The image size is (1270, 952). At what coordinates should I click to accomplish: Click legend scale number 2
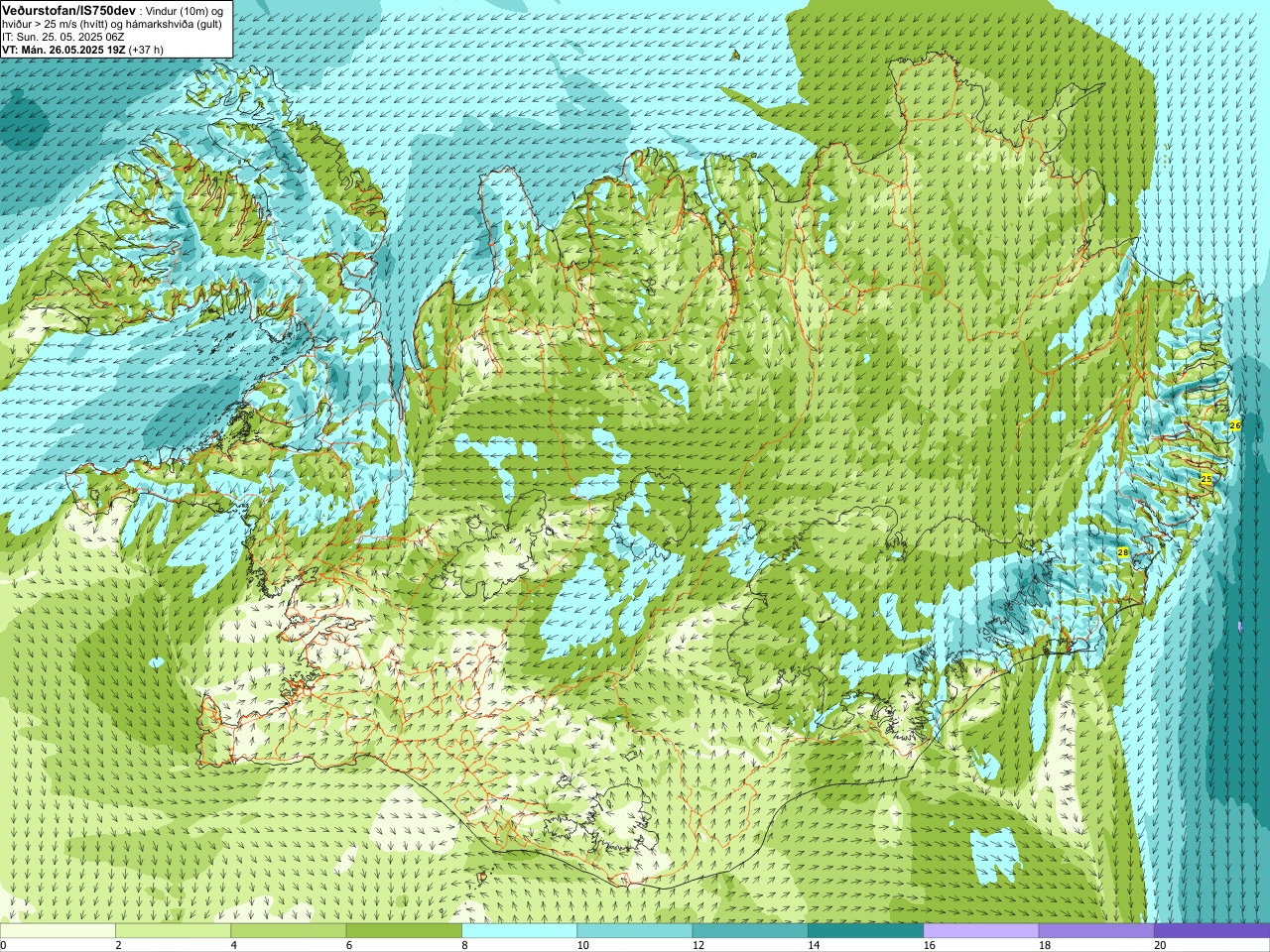118,945
